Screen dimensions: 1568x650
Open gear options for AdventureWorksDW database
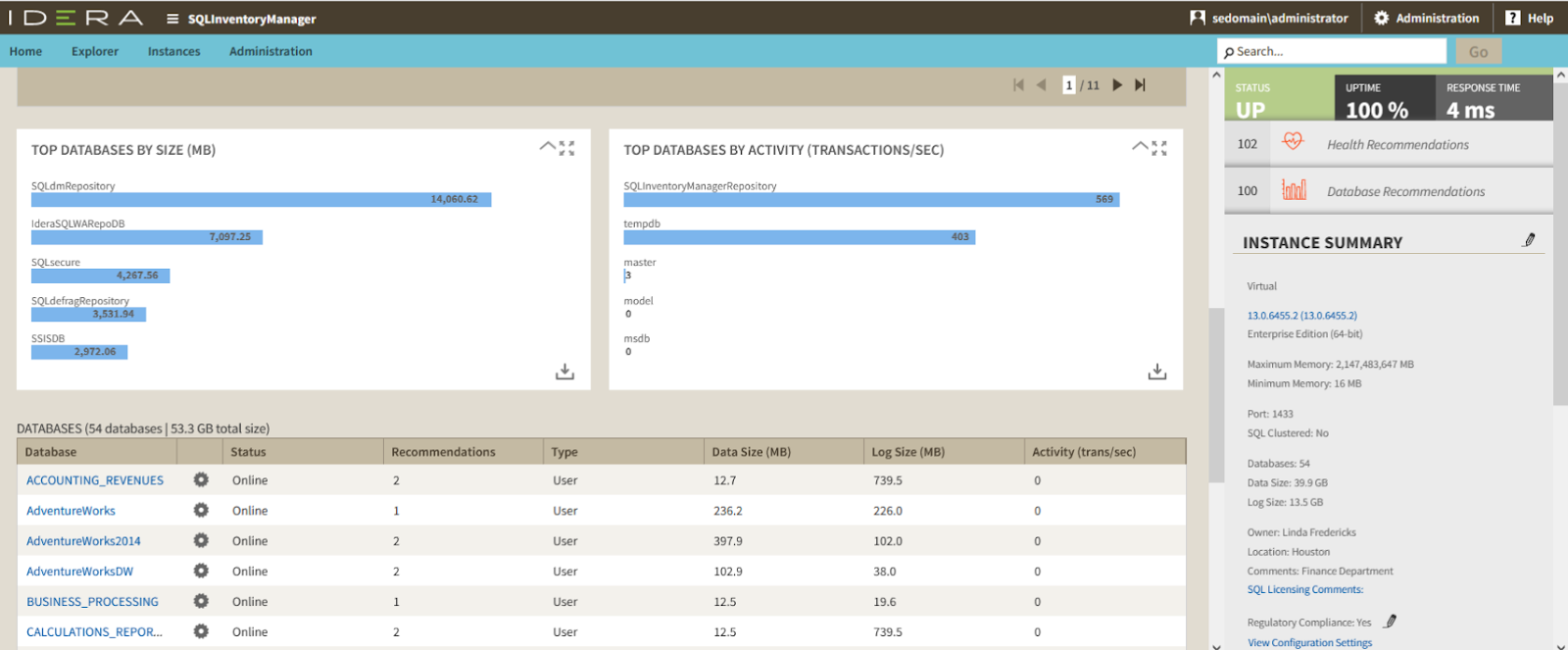point(201,571)
